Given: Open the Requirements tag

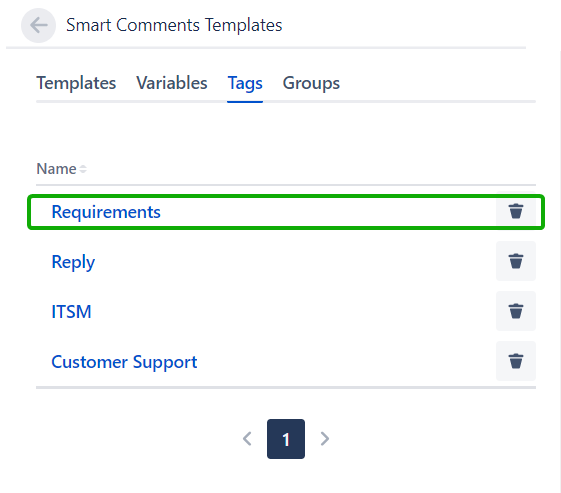Looking at the screenshot, I should tap(106, 212).
